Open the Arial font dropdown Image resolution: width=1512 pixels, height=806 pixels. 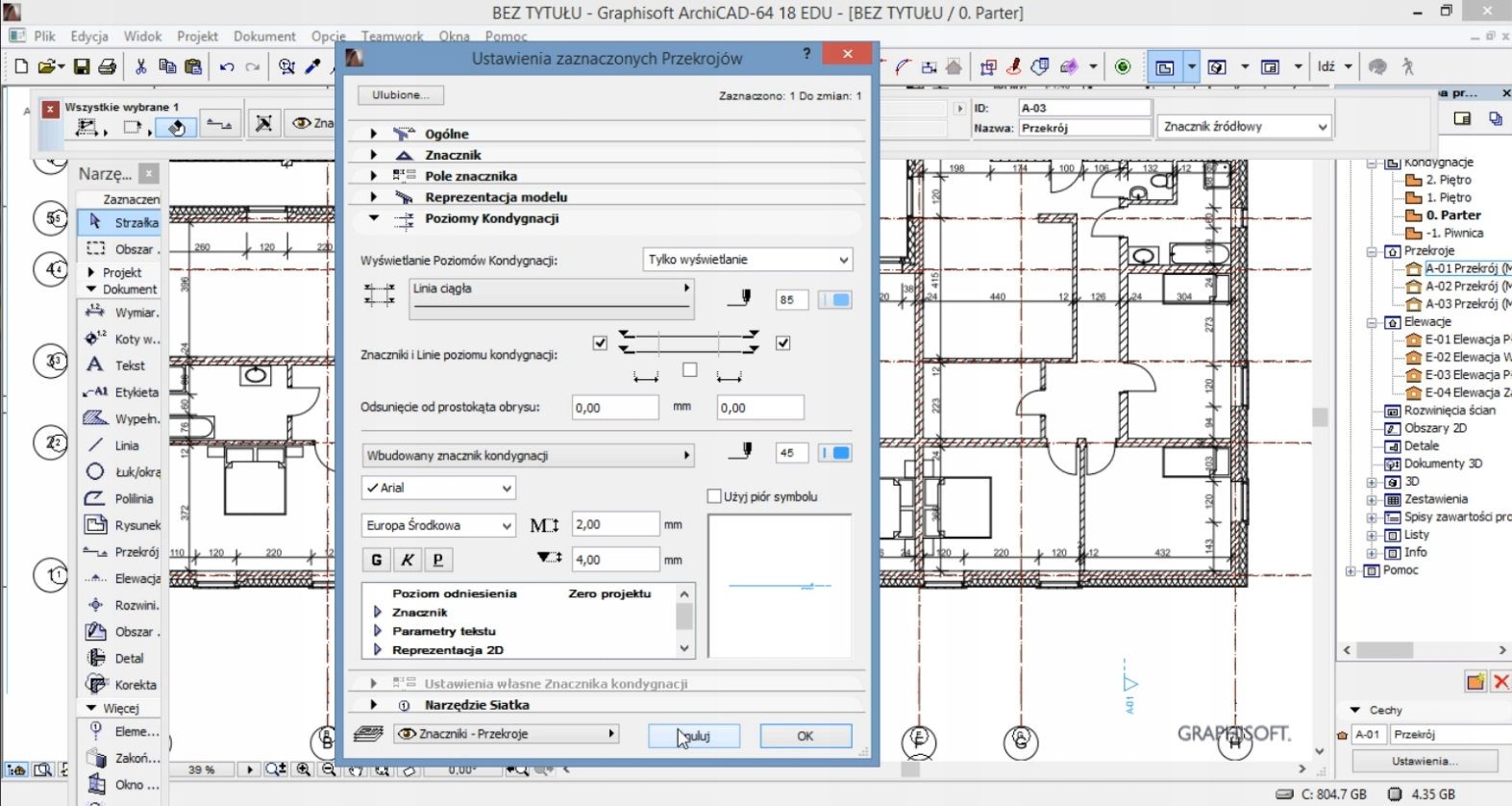pos(439,488)
